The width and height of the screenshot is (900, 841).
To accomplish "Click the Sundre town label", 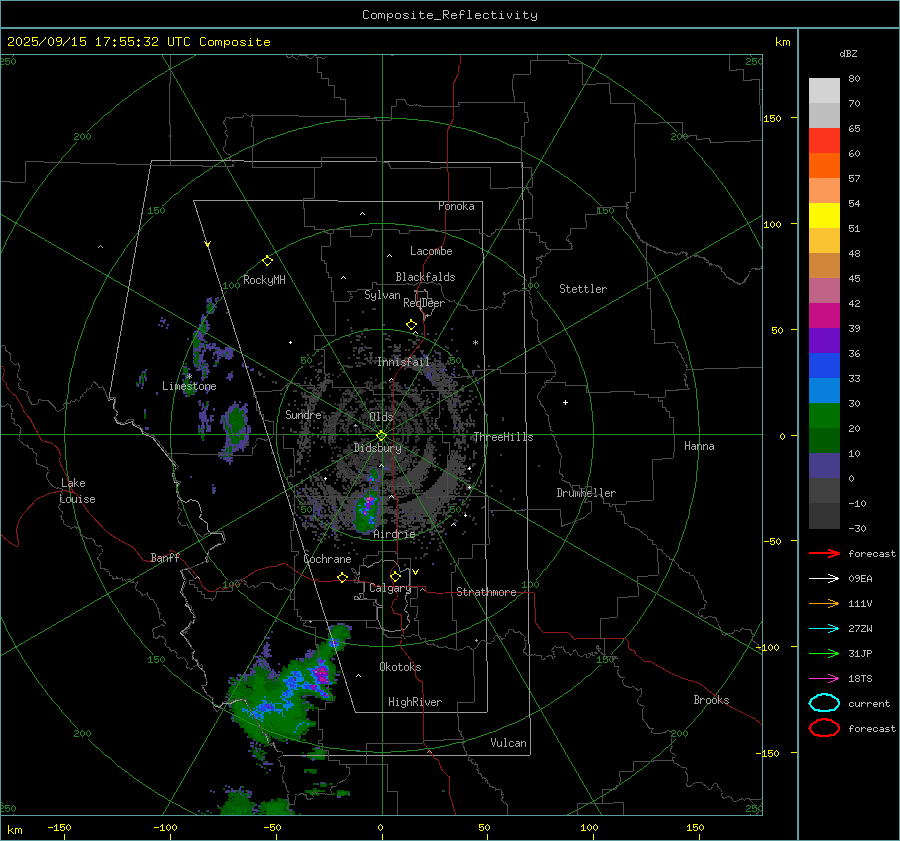I will coord(303,414).
